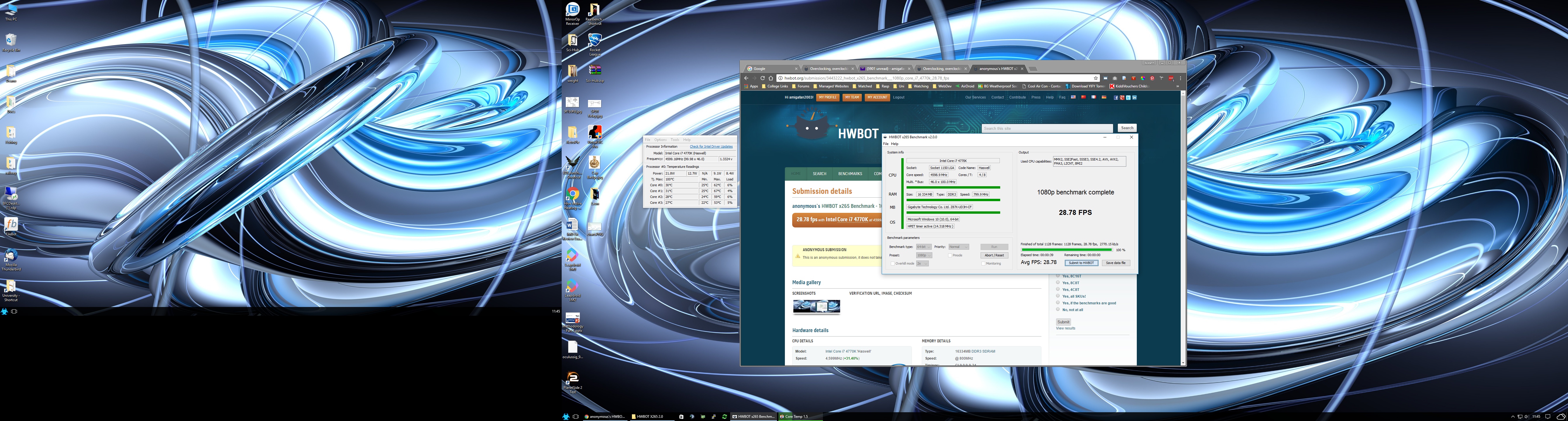Image resolution: width=1568 pixels, height=421 pixels.
Task: Click the Logout link on HWBOT
Action: point(899,97)
